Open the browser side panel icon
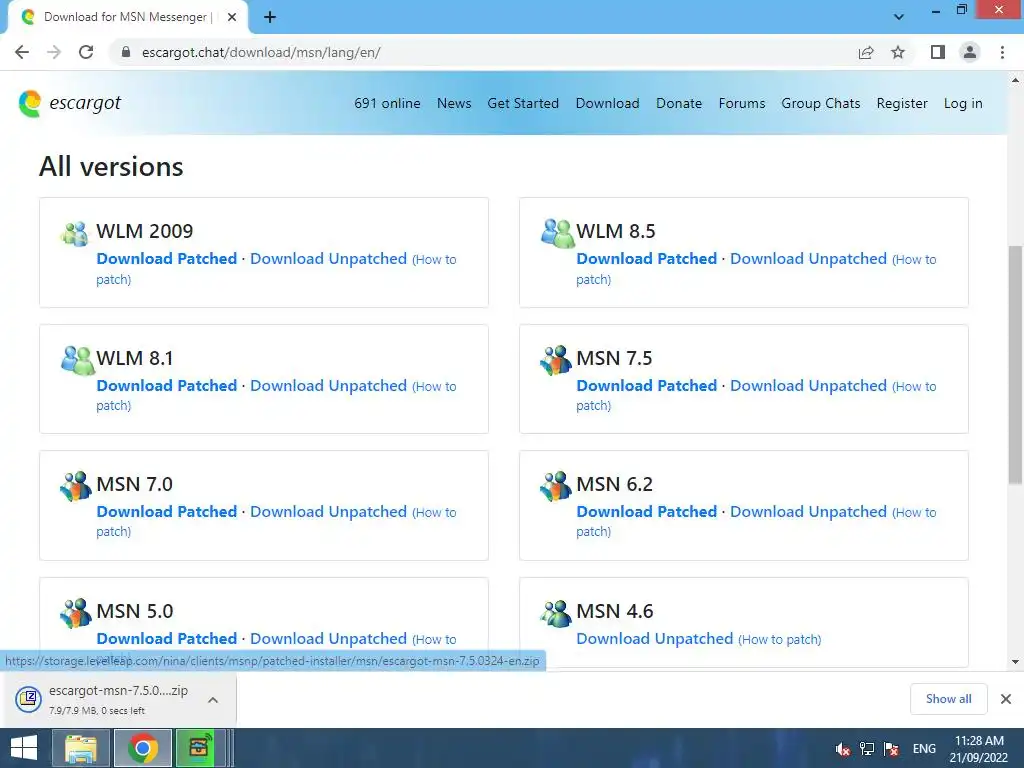 tap(938, 52)
